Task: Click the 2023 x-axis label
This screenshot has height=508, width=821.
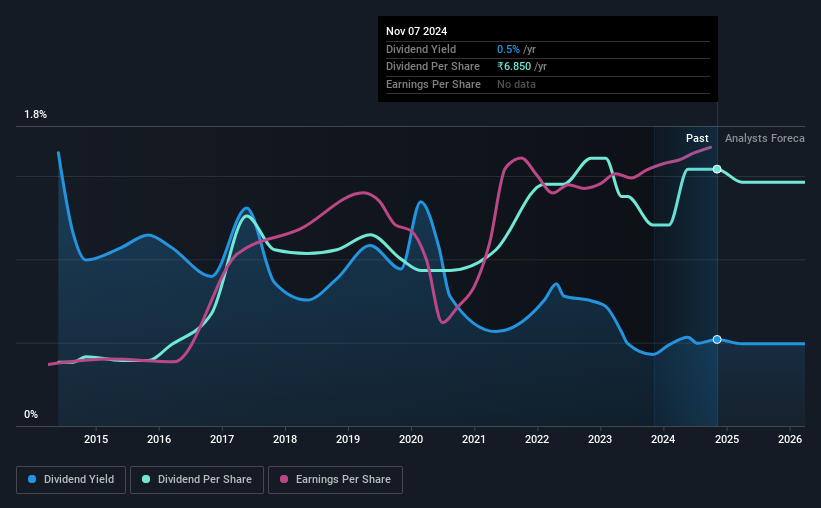Action: (x=600, y=439)
